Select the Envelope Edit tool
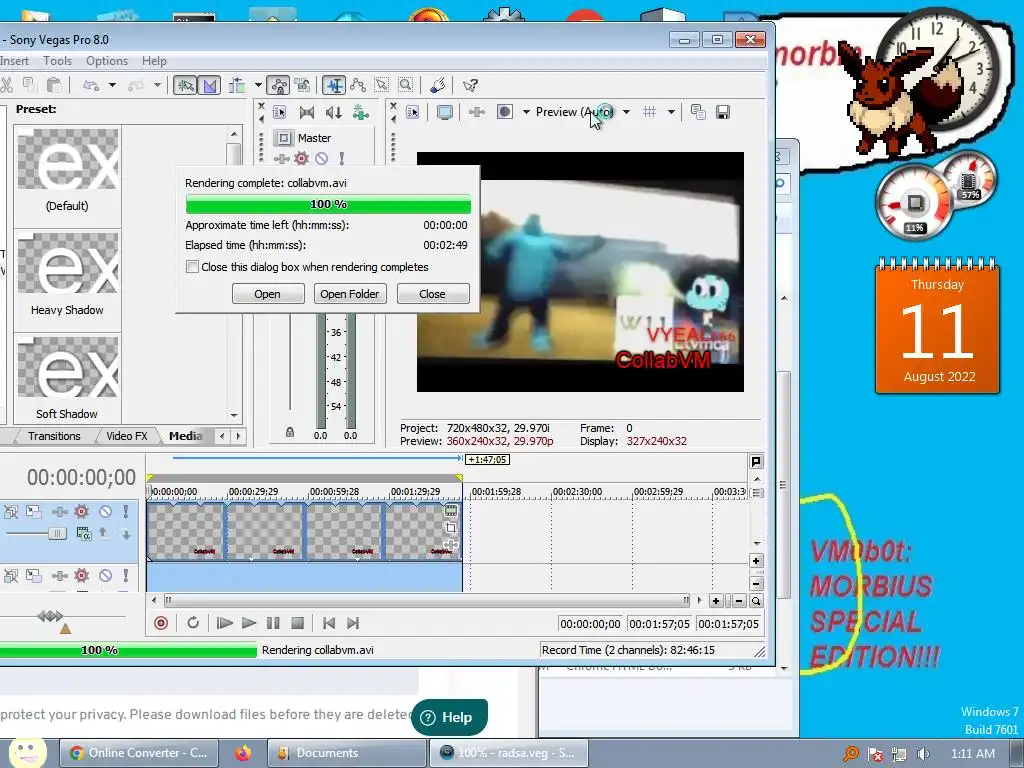Screen dimensions: 1024x768 coord(358,85)
